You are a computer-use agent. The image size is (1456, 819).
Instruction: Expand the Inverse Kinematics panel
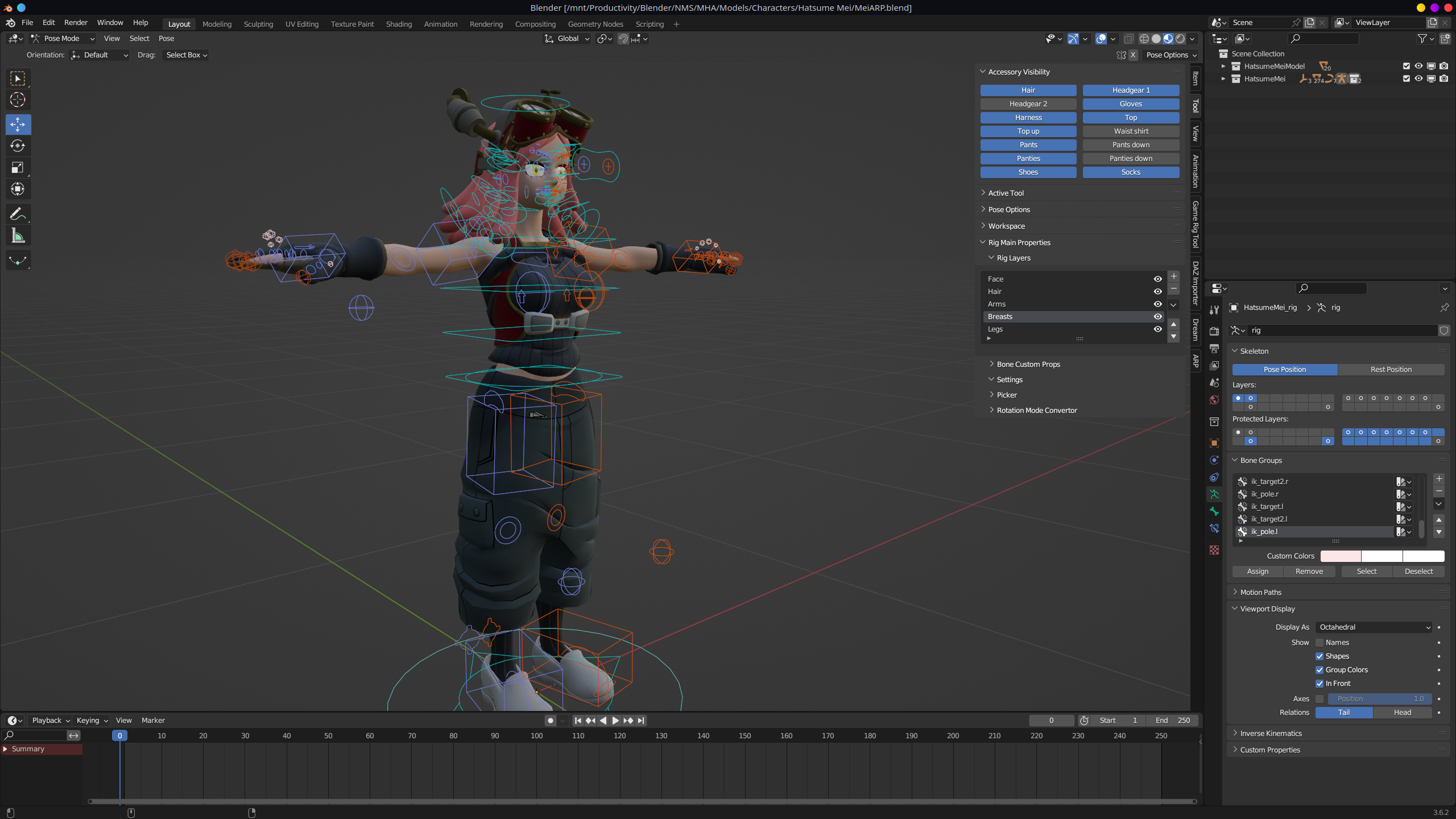point(1271,734)
